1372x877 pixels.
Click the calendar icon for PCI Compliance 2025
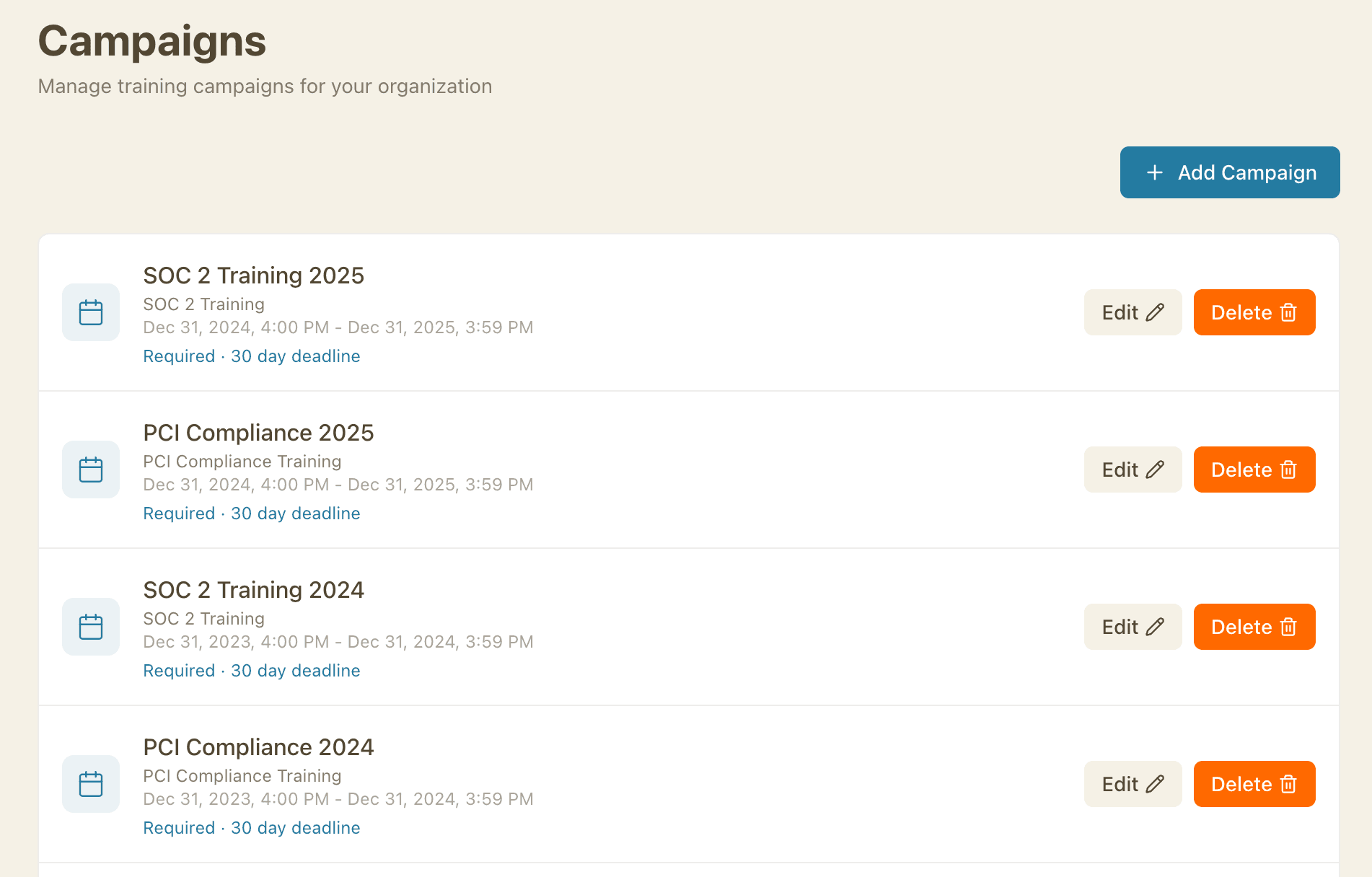point(90,469)
